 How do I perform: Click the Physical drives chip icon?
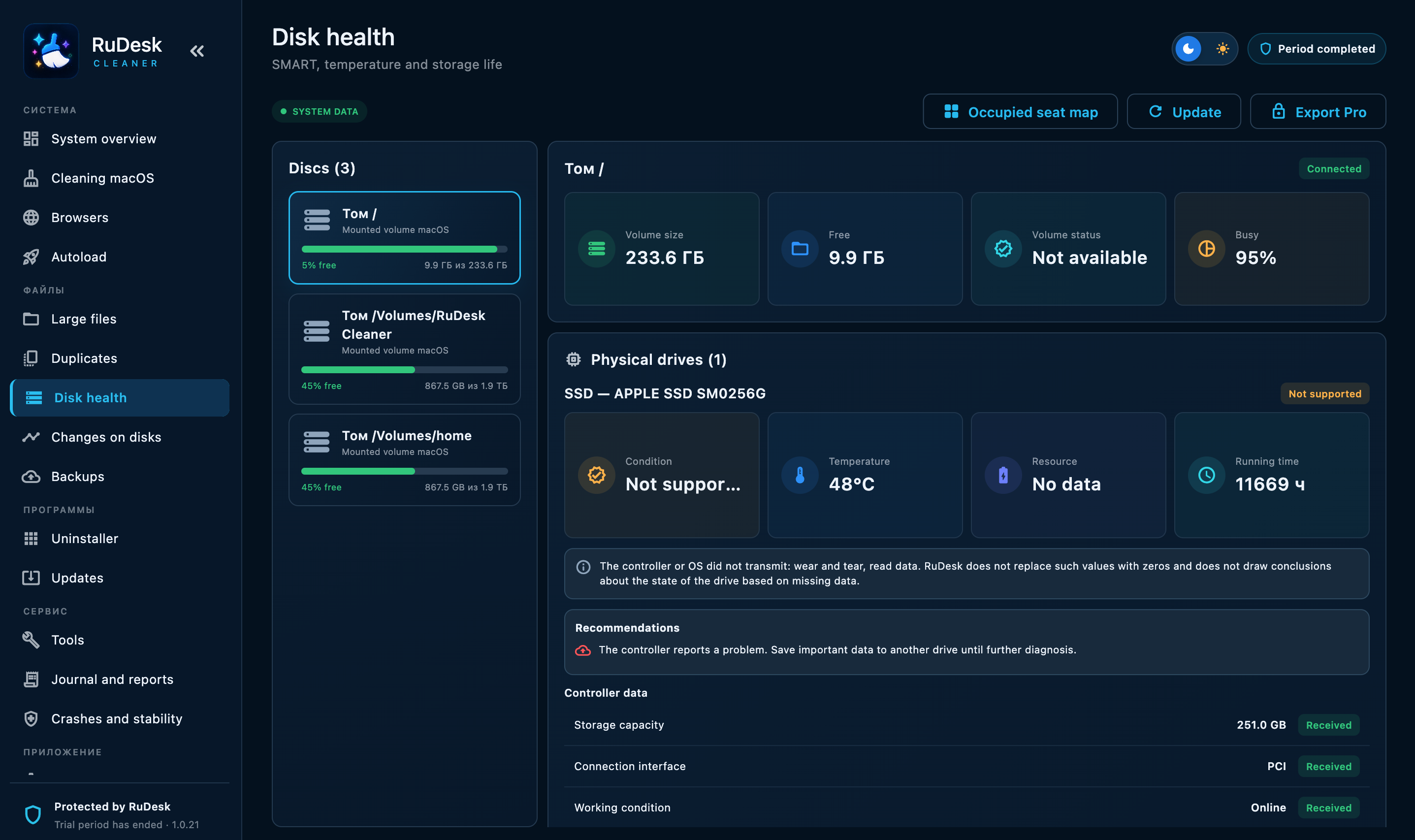coord(574,359)
